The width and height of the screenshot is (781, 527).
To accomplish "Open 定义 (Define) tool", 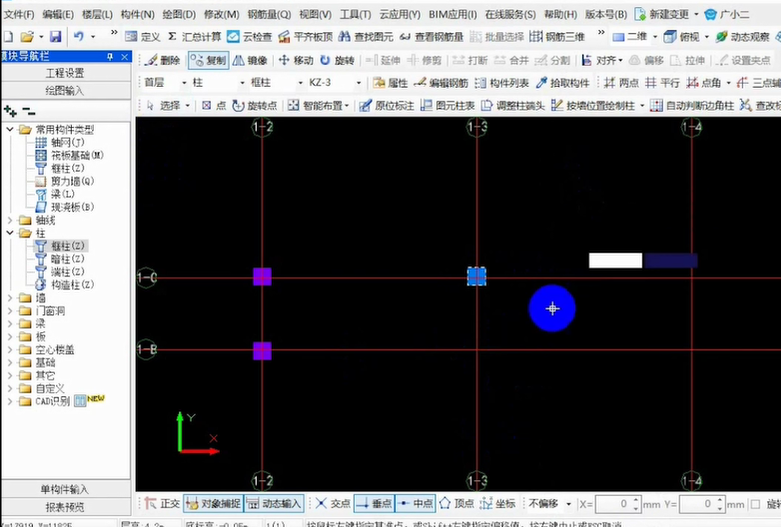I will pos(143,36).
